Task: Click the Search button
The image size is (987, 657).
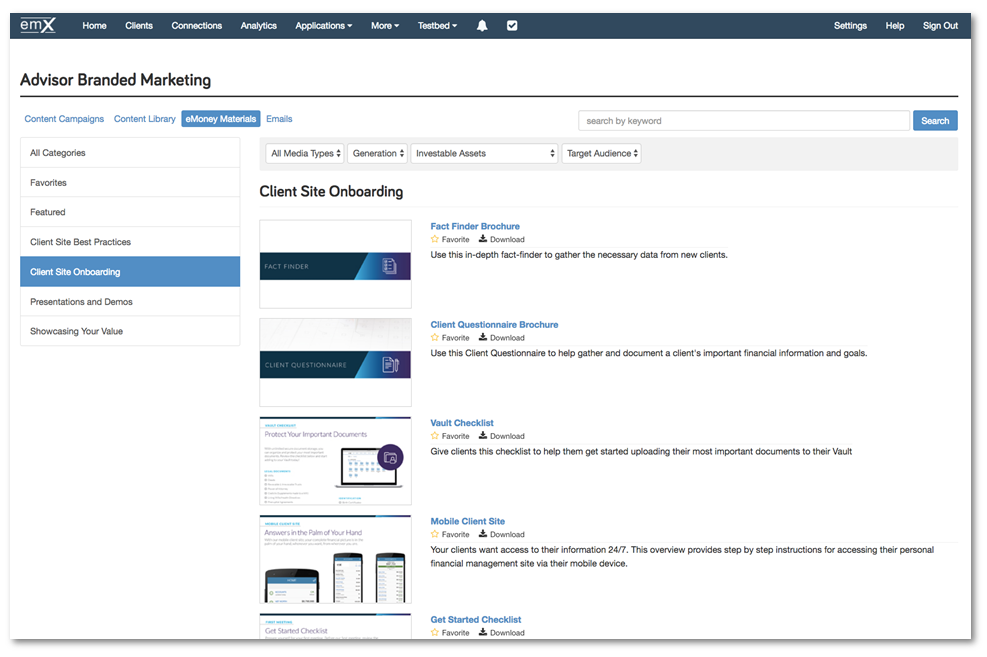Action: point(935,121)
